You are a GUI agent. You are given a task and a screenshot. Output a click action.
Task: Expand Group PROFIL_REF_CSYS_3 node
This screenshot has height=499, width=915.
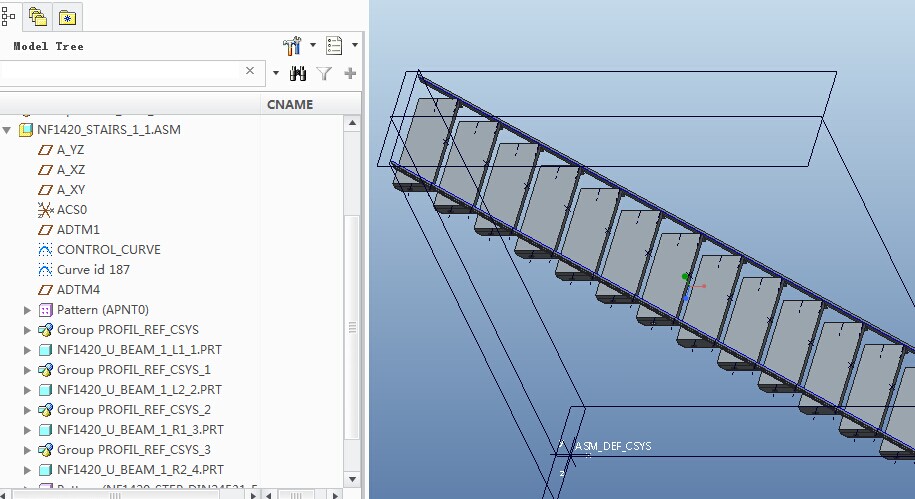coord(27,449)
